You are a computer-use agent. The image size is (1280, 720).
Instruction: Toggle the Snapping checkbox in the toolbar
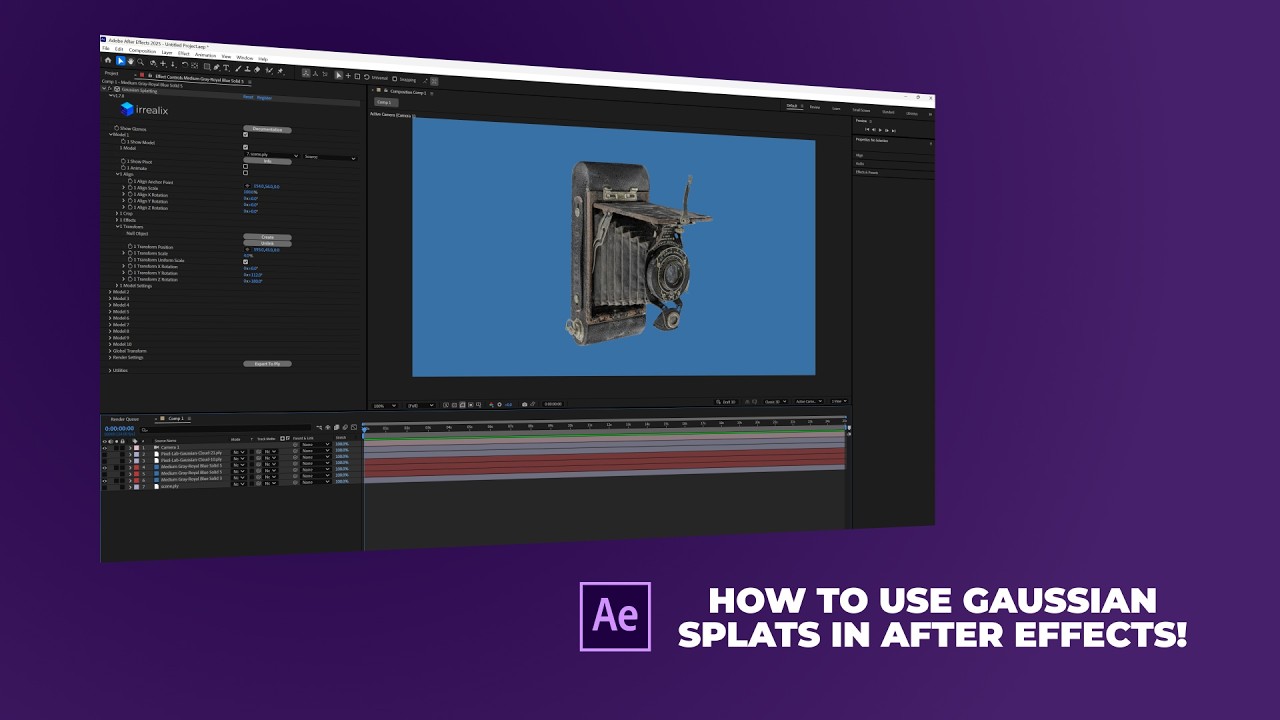point(396,79)
